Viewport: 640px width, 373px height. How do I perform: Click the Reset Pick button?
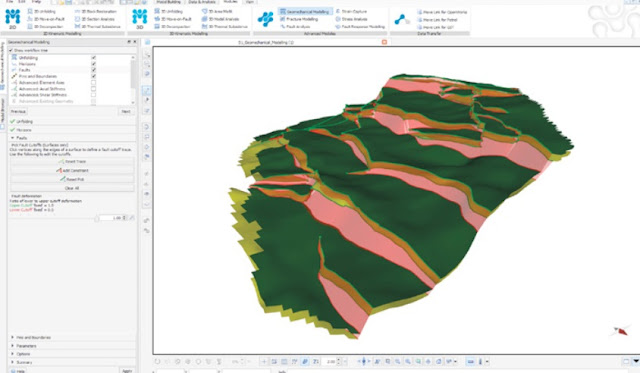click(72, 179)
